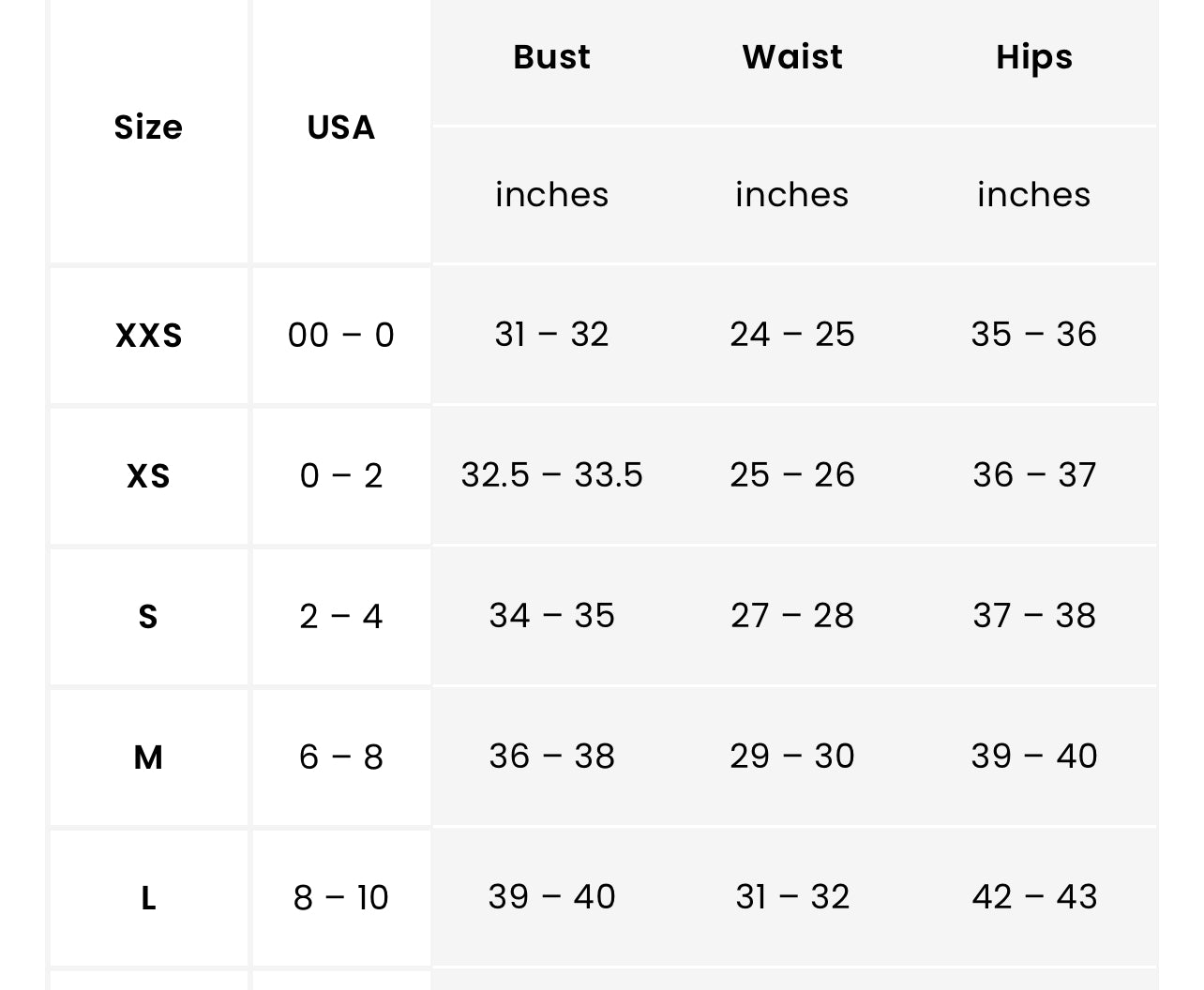
Task: Select the S size row label
Action: (148, 617)
